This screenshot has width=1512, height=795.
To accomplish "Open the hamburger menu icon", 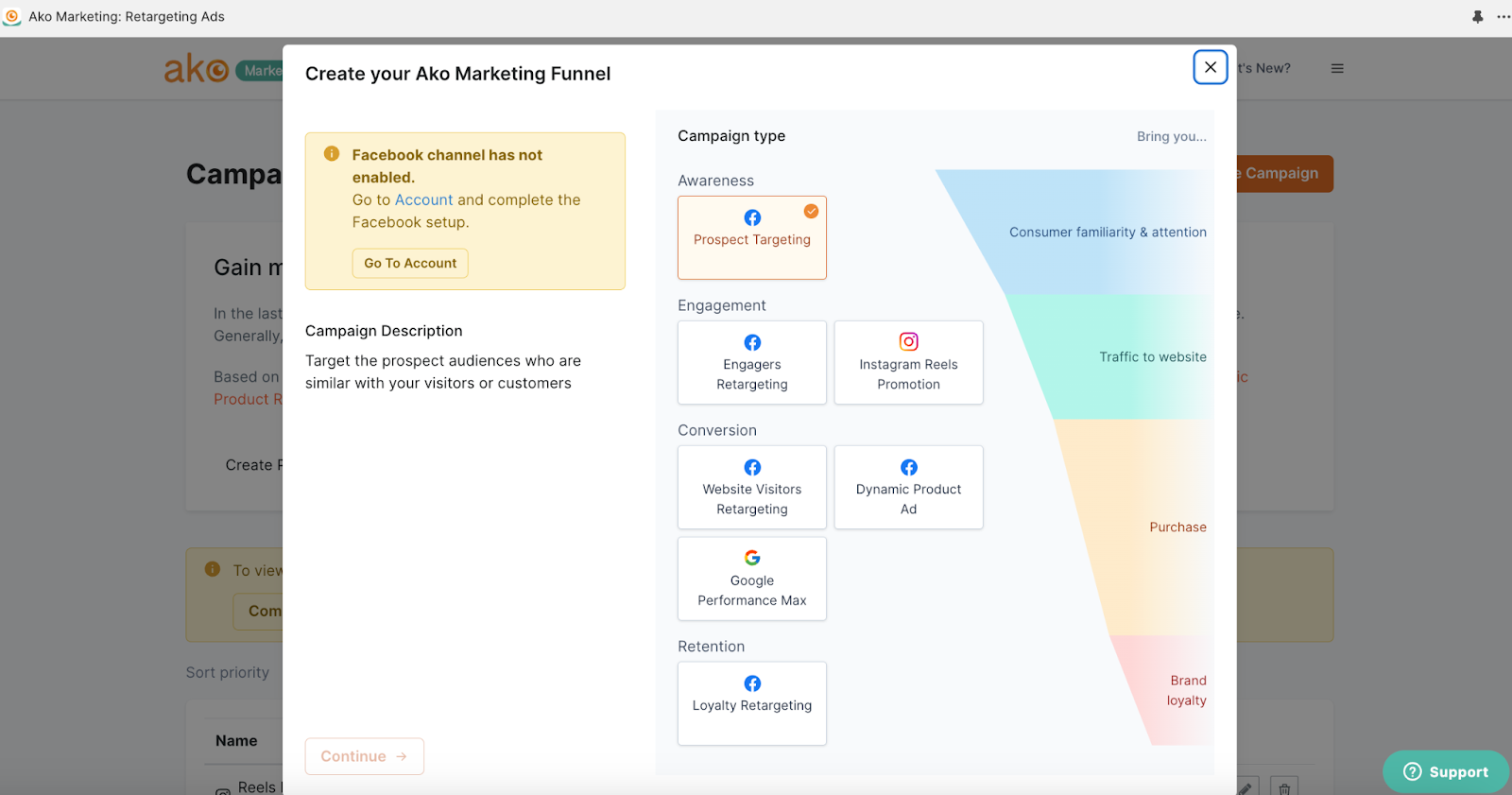I will [x=1337, y=68].
